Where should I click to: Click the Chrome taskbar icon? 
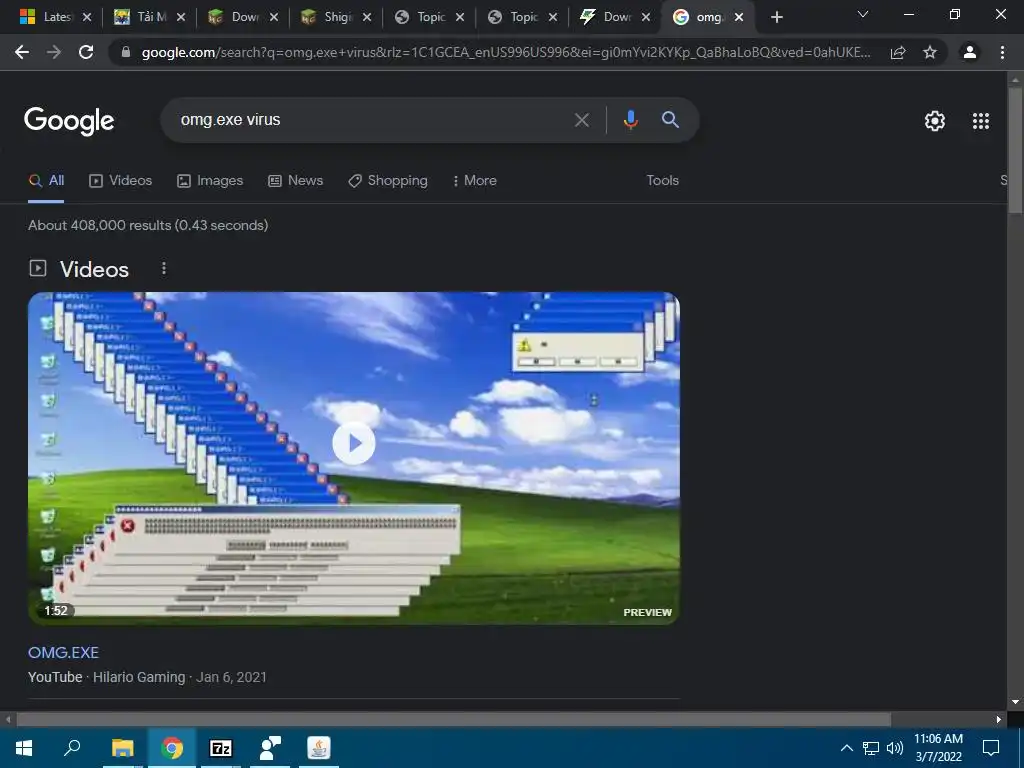point(172,748)
